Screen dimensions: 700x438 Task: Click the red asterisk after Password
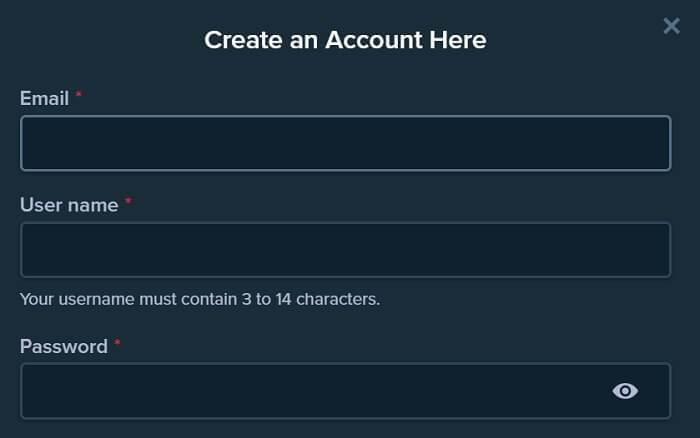[x=117, y=342]
